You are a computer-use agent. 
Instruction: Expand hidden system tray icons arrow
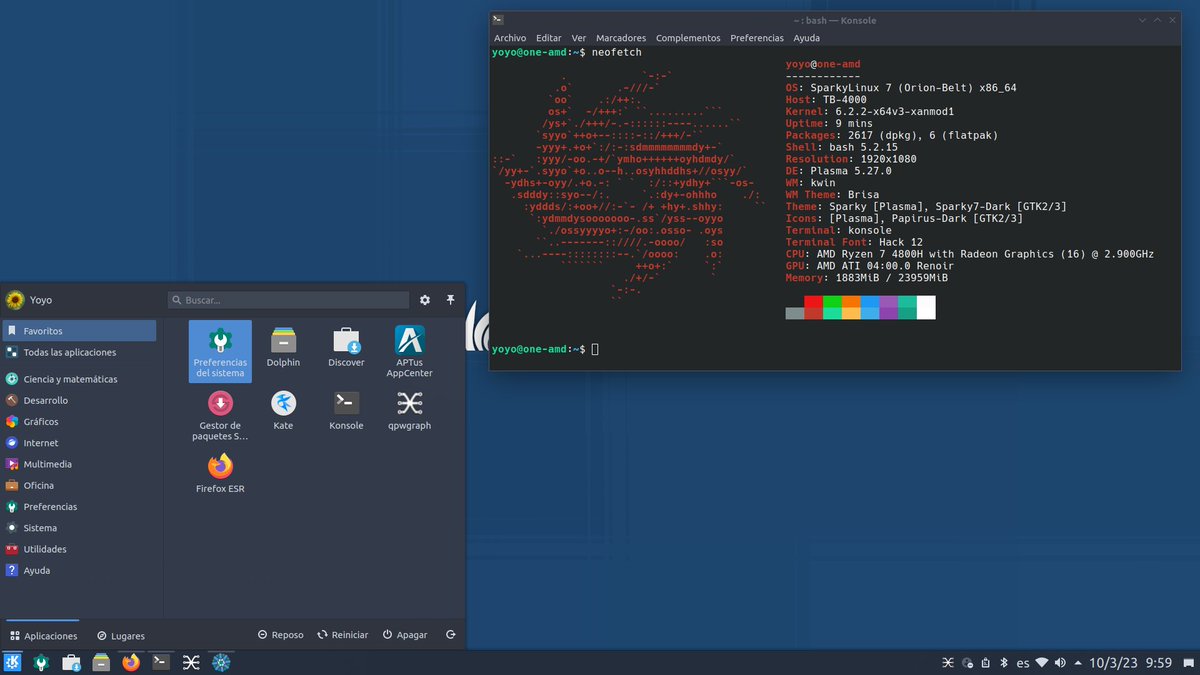click(x=1078, y=663)
